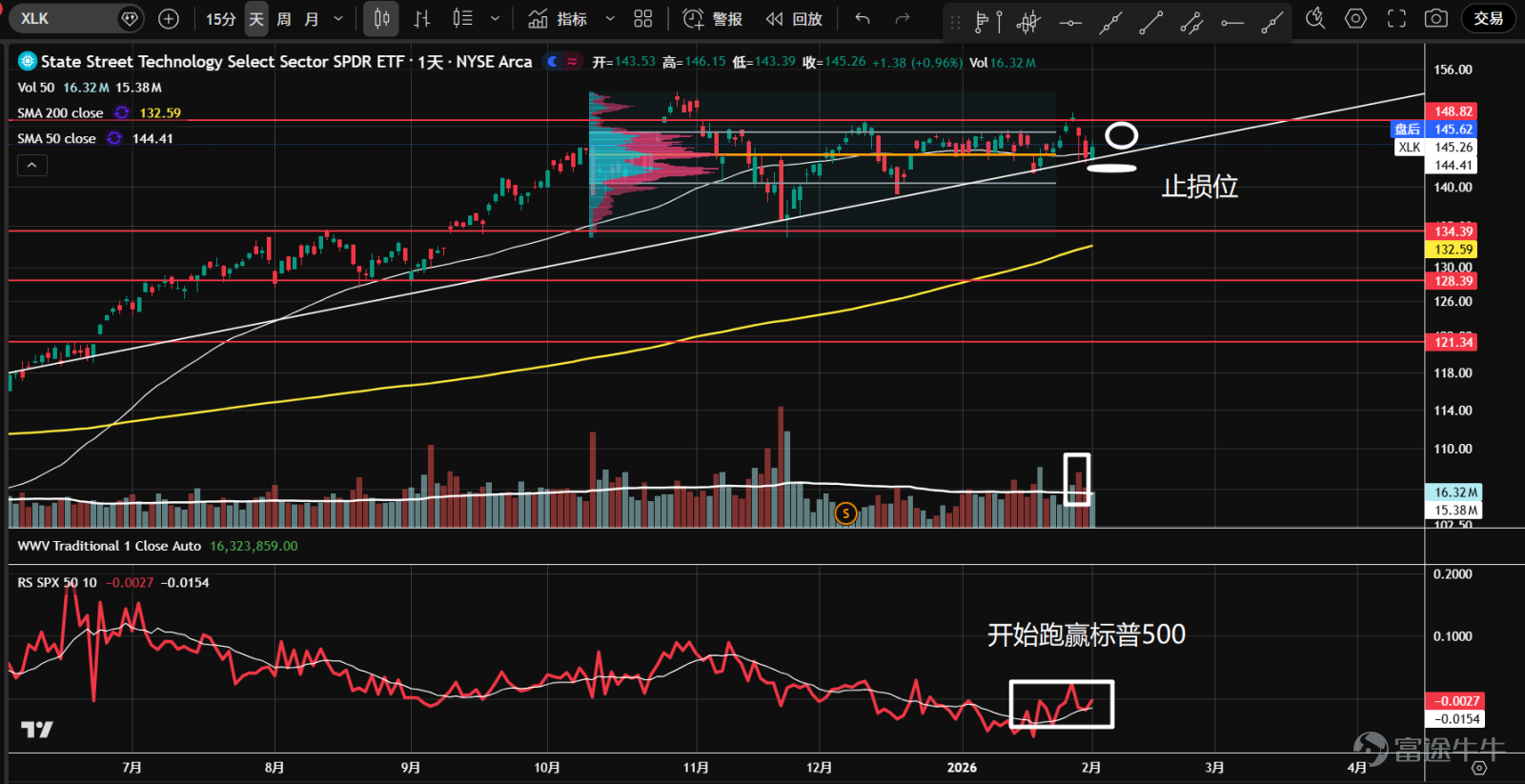
Task: Click the 128.39 price level label
Action: pyautogui.click(x=1454, y=281)
